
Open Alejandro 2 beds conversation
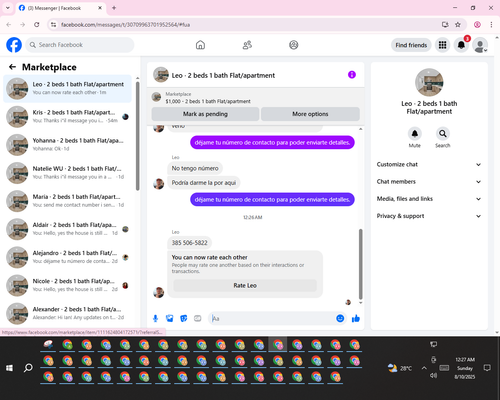tap(67, 257)
